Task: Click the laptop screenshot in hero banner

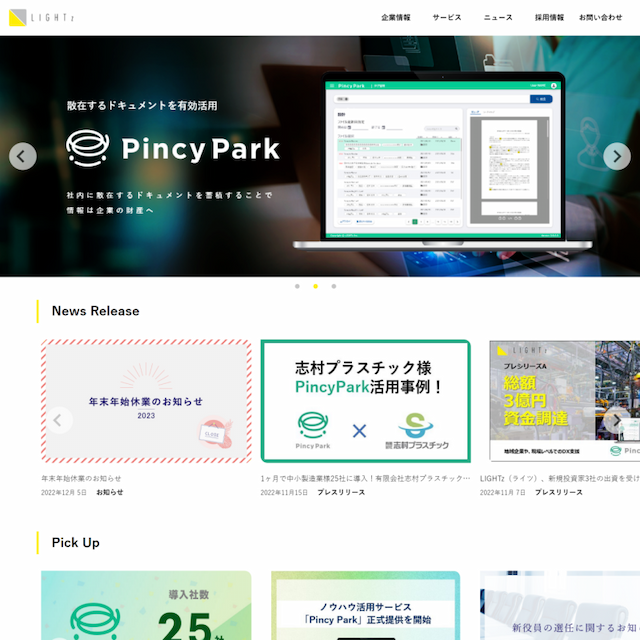Action: click(443, 160)
